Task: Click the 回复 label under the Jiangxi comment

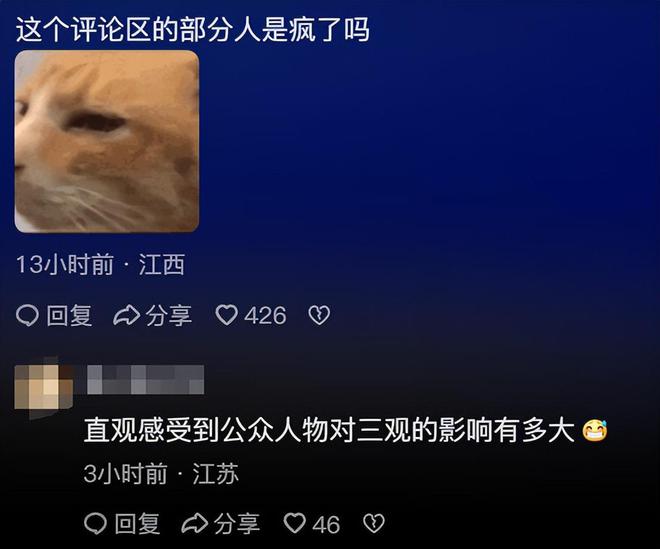Action: pos(69,316)
